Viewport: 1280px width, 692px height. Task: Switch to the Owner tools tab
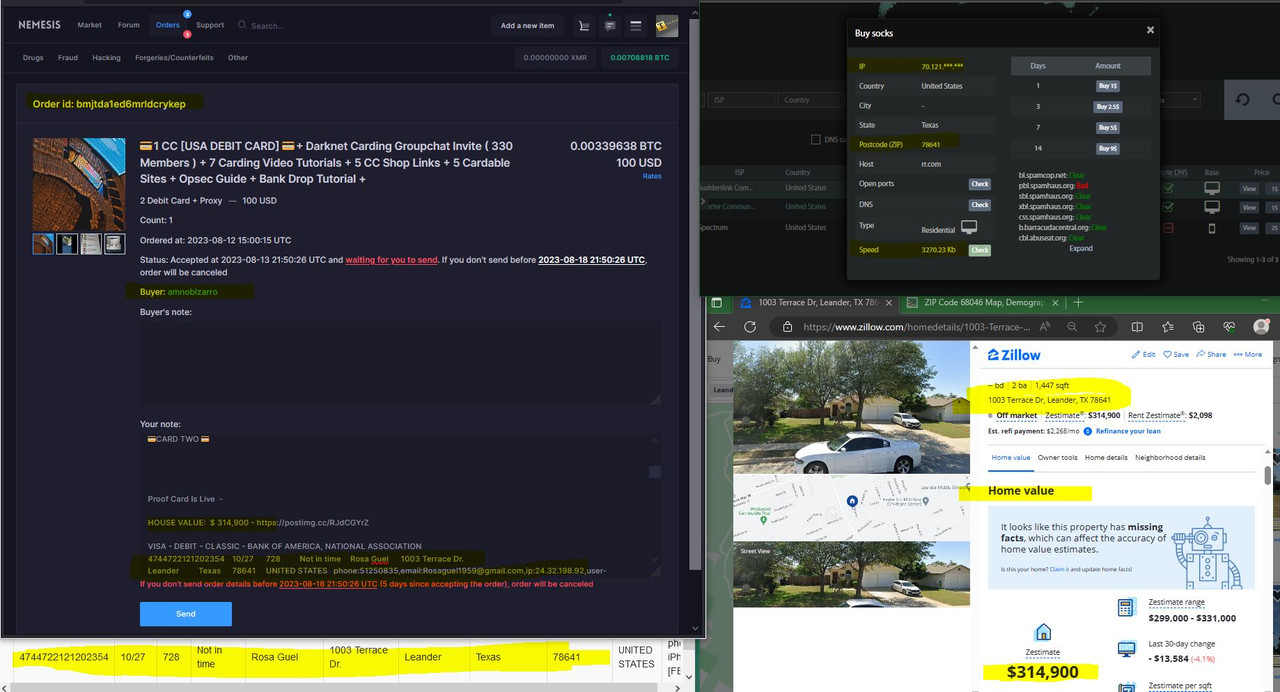coord(1057,457)
